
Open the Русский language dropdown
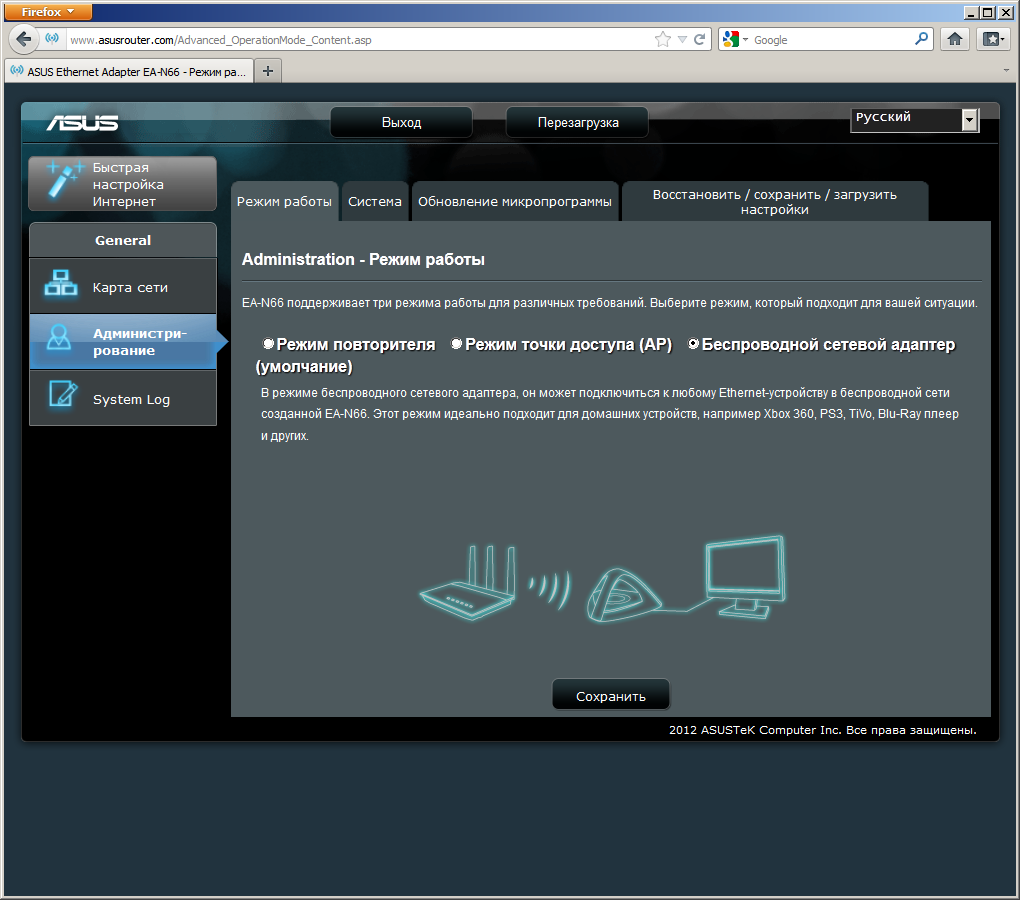[x=915, y=119]
